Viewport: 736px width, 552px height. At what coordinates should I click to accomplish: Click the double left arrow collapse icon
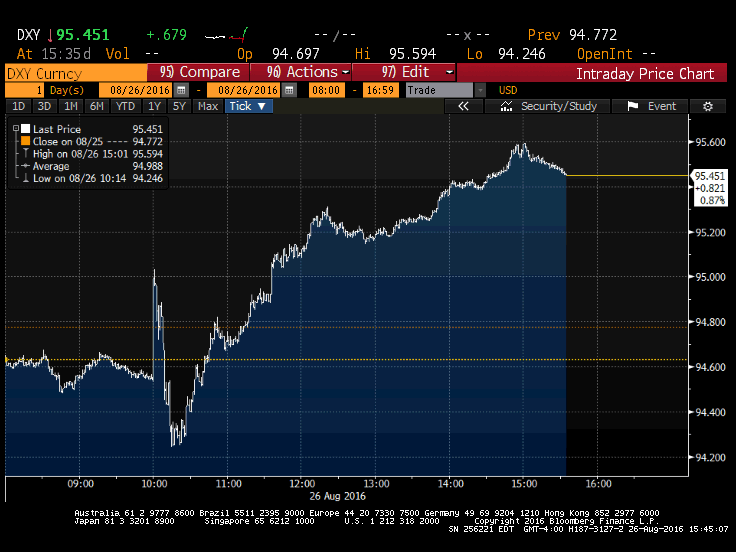[463, 106]
